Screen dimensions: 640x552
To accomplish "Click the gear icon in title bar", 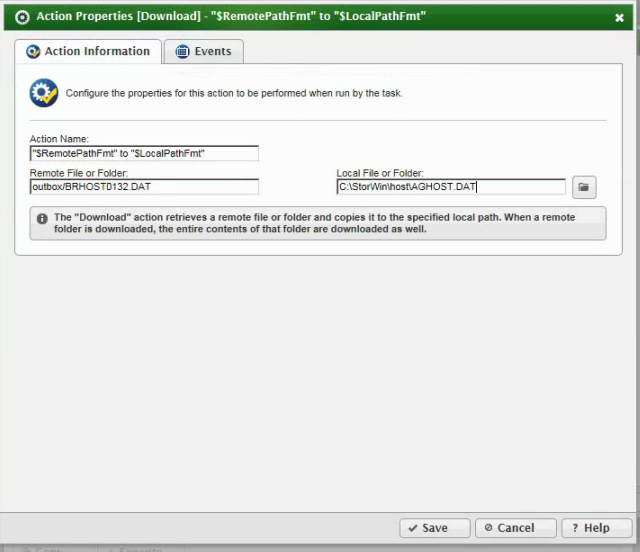I will (22, 17).
